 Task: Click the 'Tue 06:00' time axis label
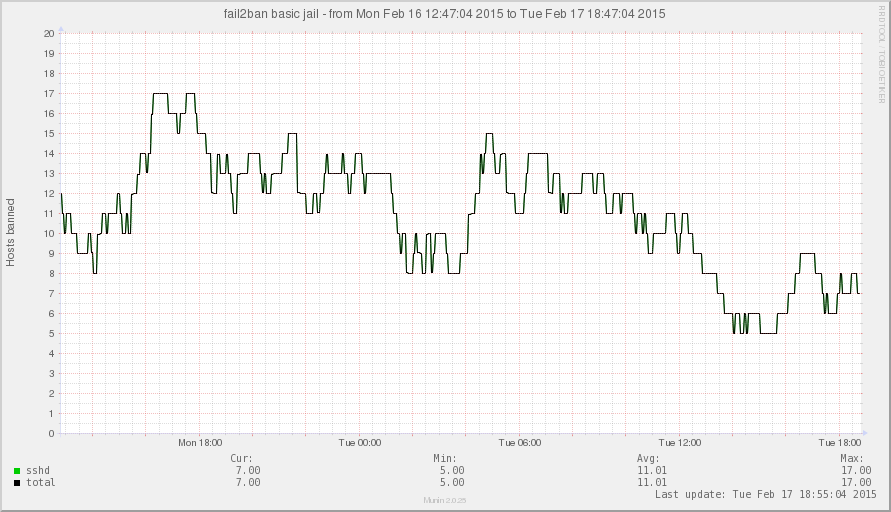coord(520,442)
